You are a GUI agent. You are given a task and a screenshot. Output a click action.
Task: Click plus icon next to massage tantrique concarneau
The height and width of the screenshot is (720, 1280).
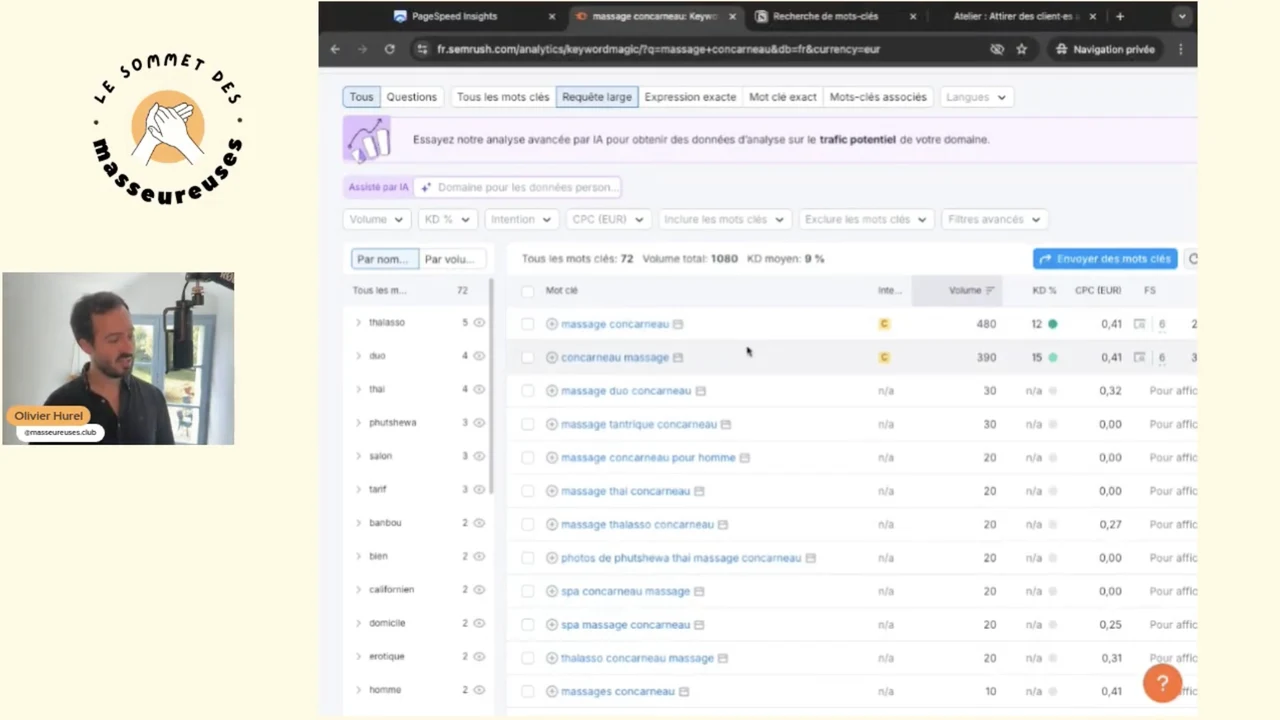tap(552, 424)
